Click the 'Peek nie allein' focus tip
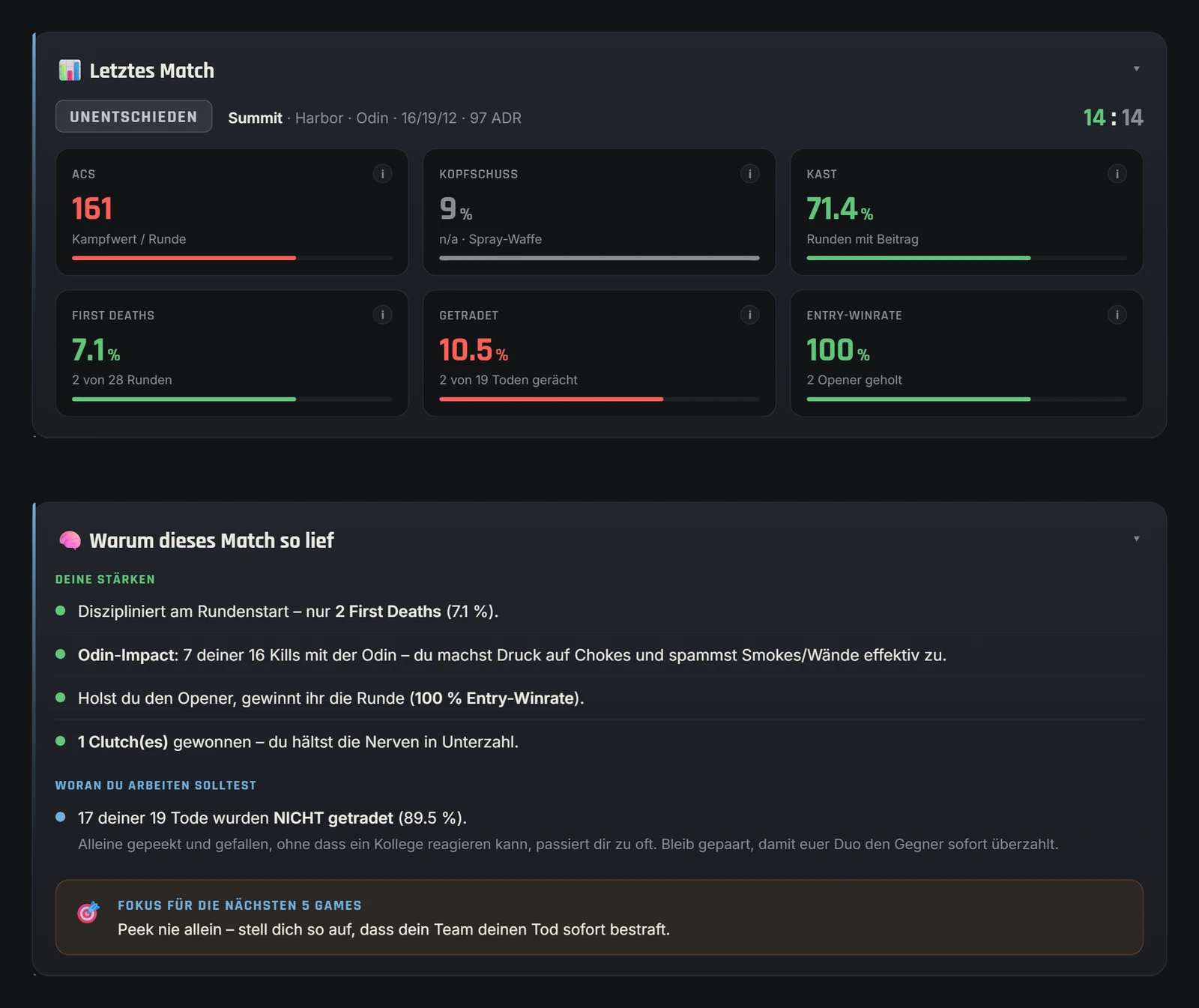Viewport: 1199px width, 1008px height. 393,929
